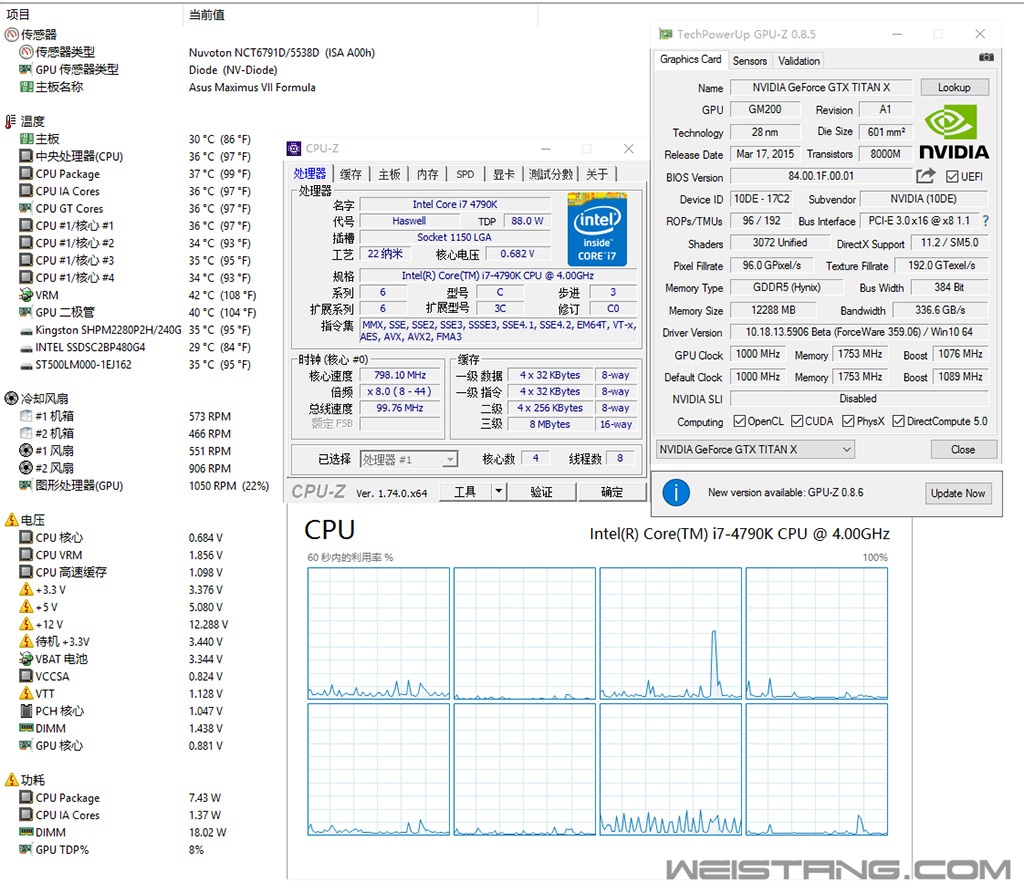
Task: Click the 图形处理器(GPU) fan row icon
Action: [26, 485]
